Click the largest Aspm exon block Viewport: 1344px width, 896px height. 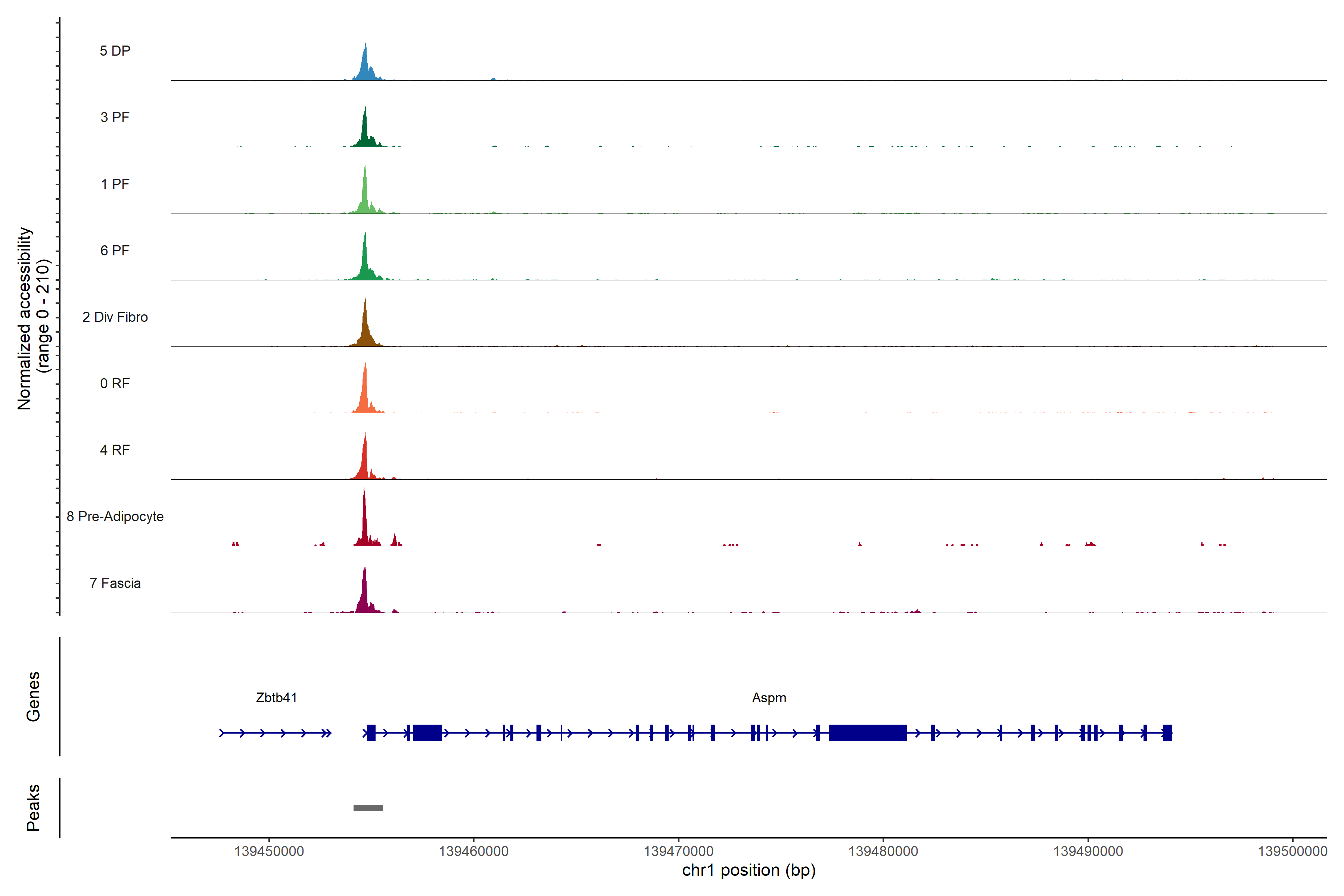point(867,732)
